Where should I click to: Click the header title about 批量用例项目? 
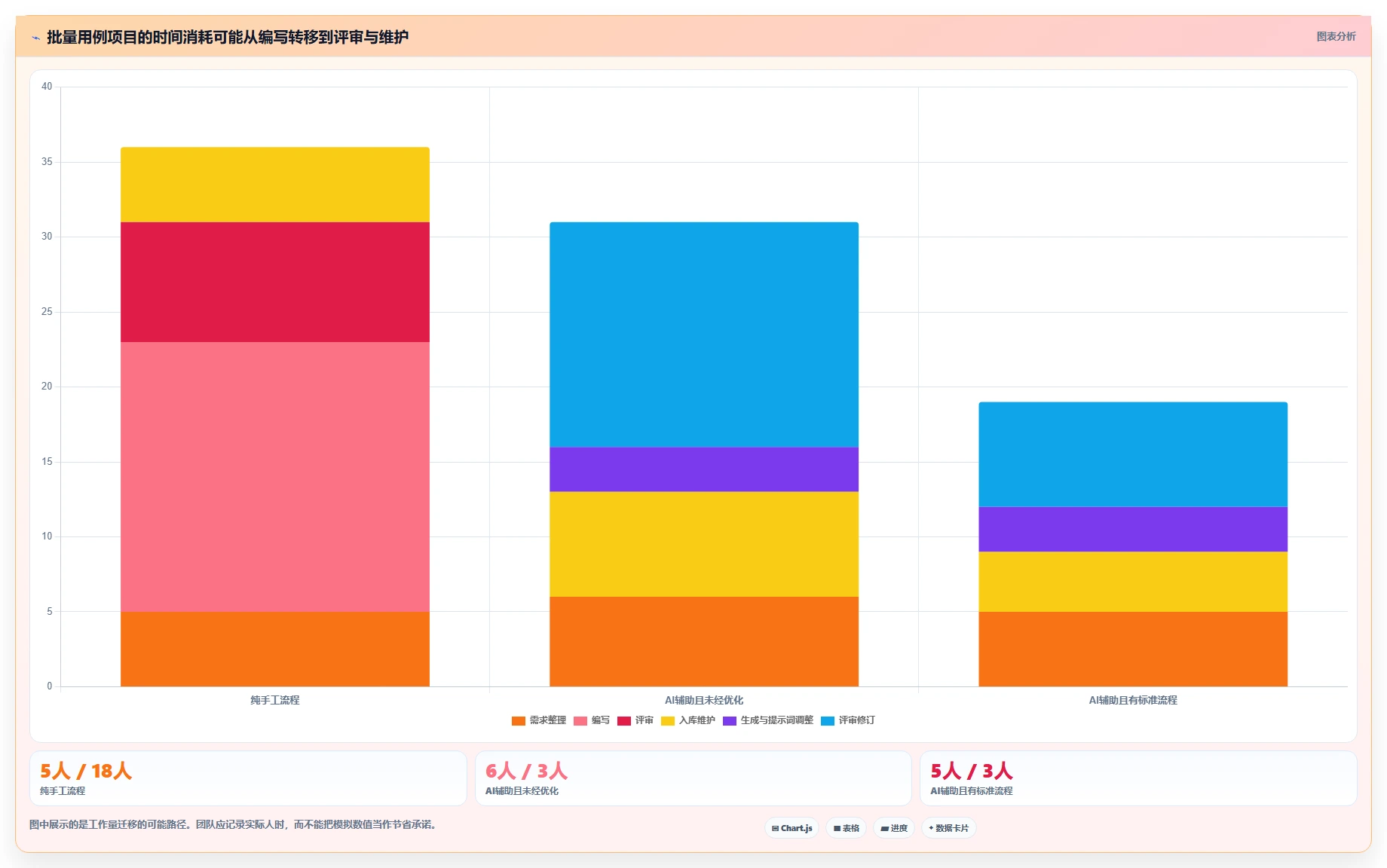[x=228, y=37]
